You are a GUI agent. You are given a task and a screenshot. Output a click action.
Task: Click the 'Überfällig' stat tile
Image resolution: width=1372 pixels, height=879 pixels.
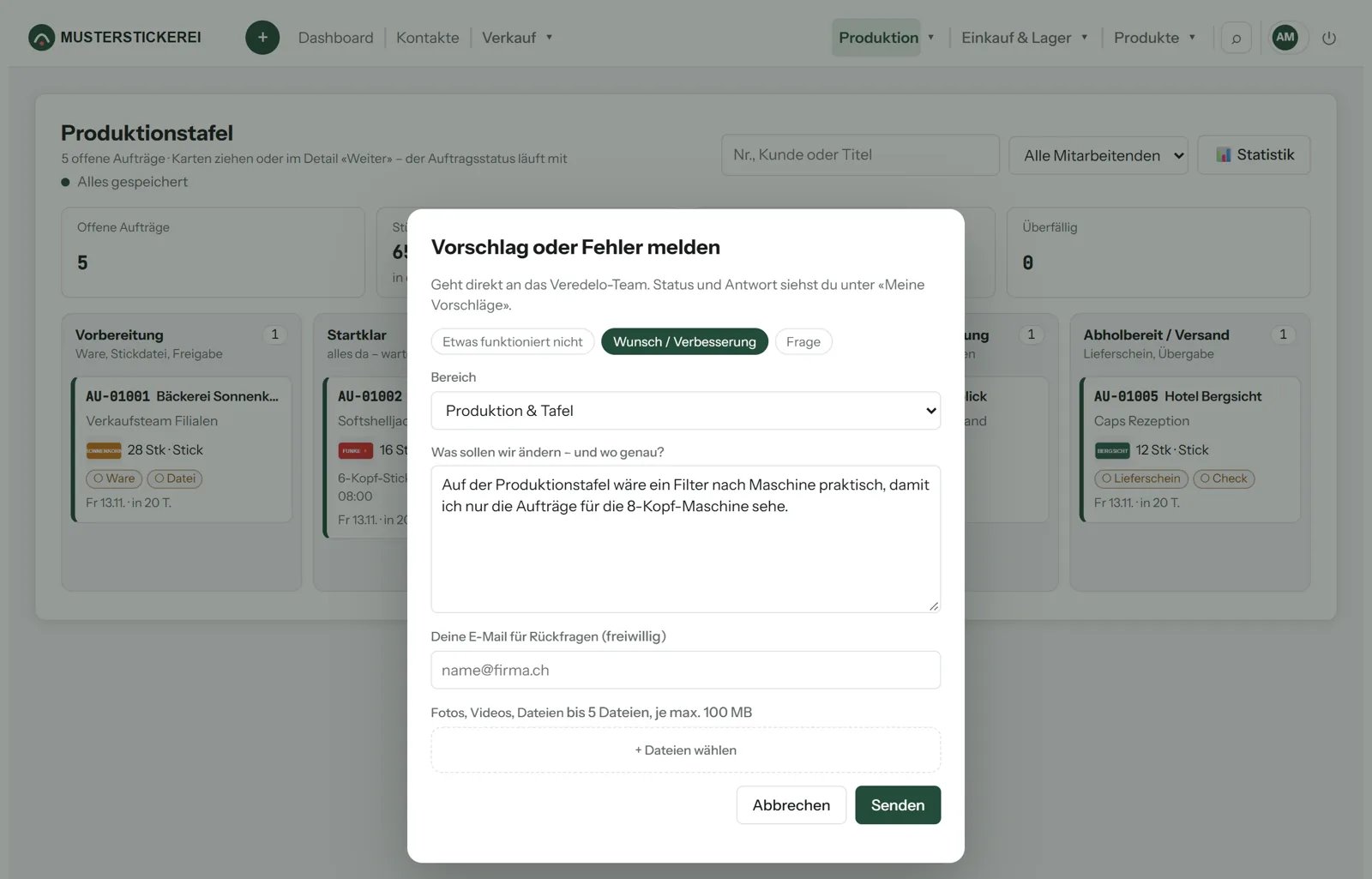[1158, 252]
